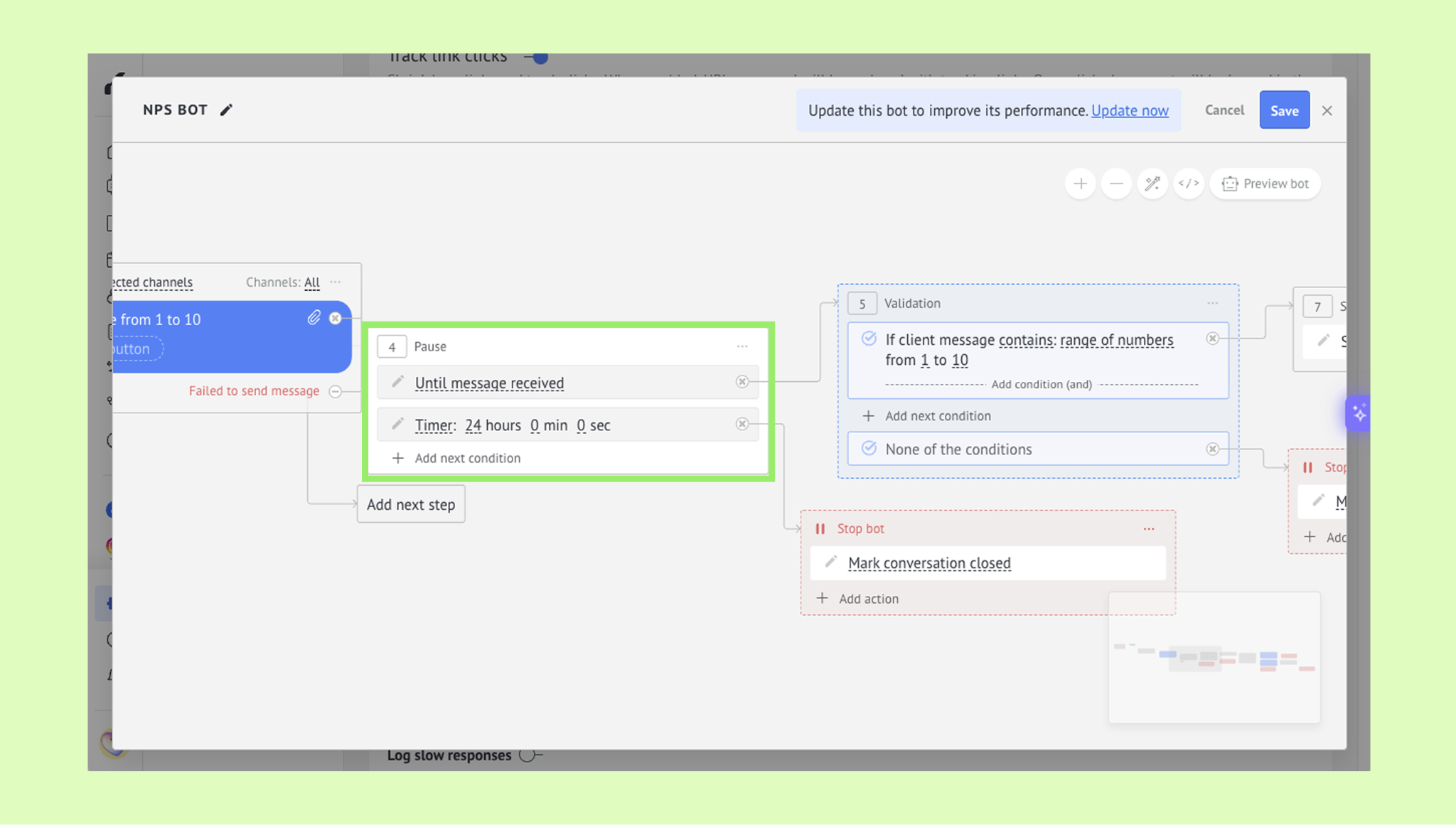This screenshot has height=825, width=1456.
Task: Click Add next step button
Action: (x=411, y=504)
